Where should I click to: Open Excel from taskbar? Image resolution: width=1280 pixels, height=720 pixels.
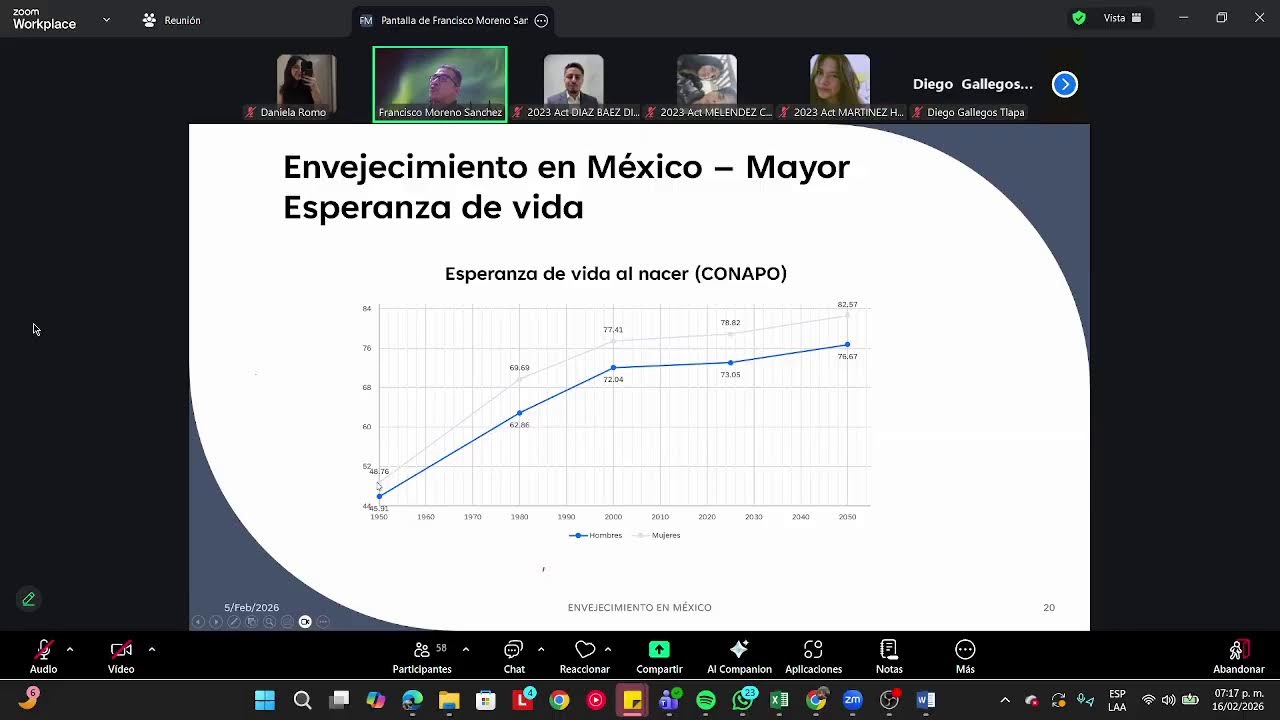click(779, 700)
